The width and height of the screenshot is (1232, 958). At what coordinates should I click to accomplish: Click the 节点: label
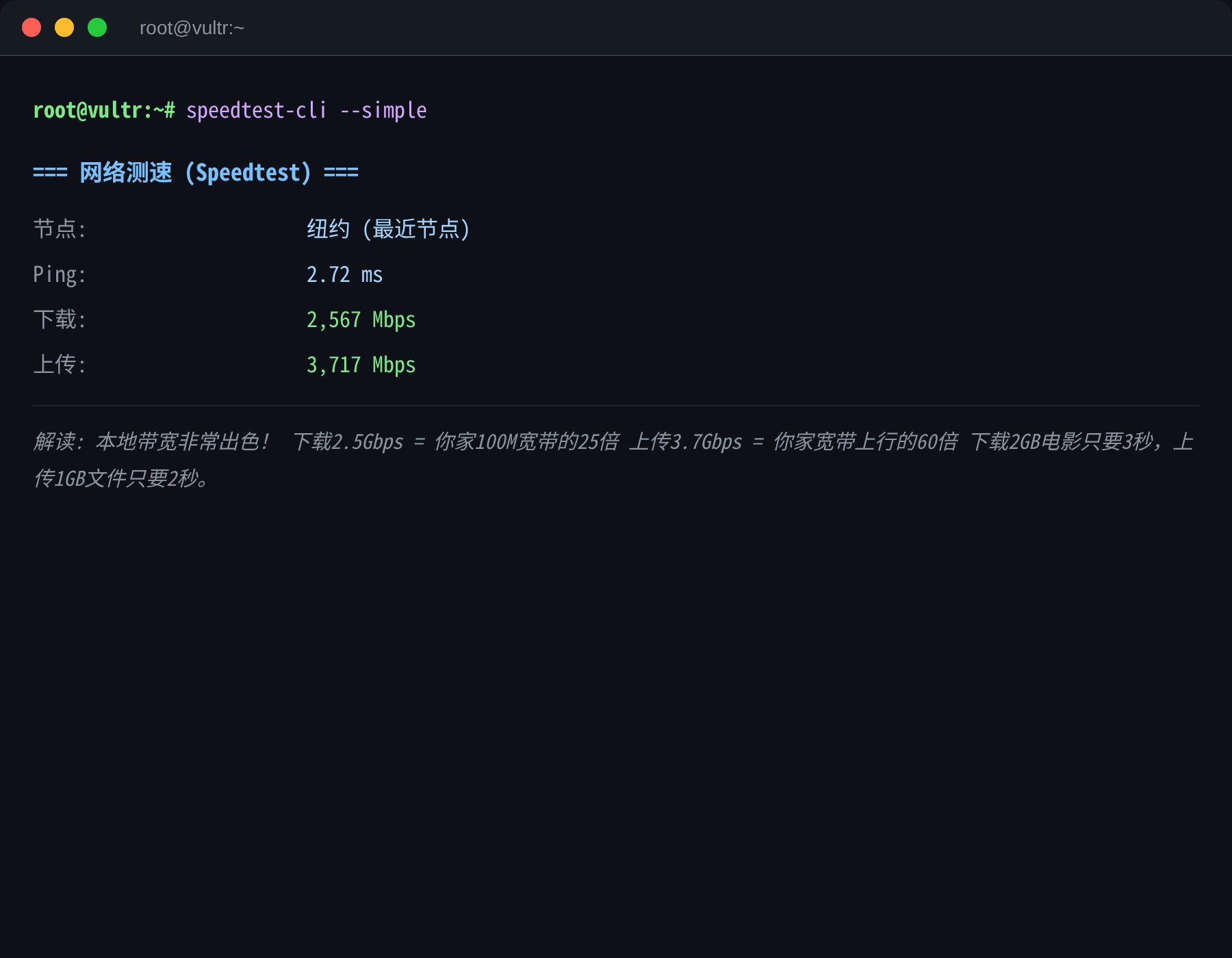60,229
